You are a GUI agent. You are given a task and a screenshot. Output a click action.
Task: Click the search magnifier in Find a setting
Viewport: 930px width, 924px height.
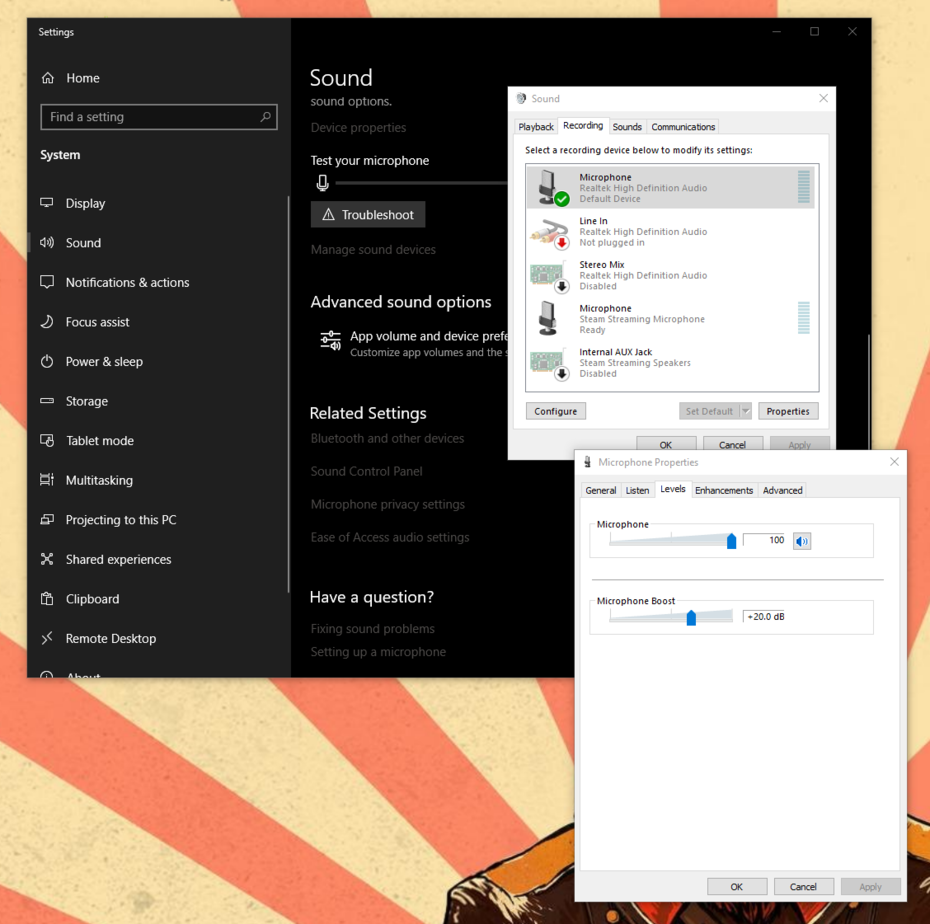(x=265, y=117)
